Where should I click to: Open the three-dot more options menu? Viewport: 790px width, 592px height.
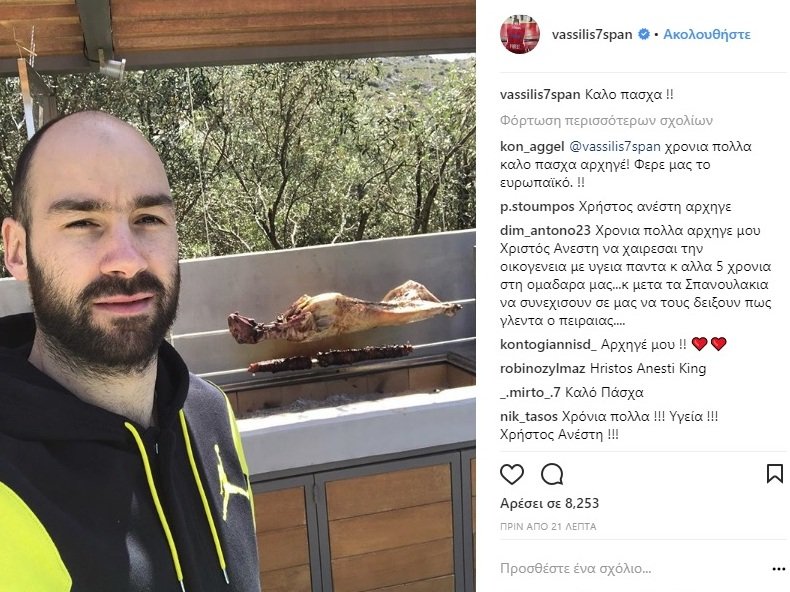coord(778,569)
